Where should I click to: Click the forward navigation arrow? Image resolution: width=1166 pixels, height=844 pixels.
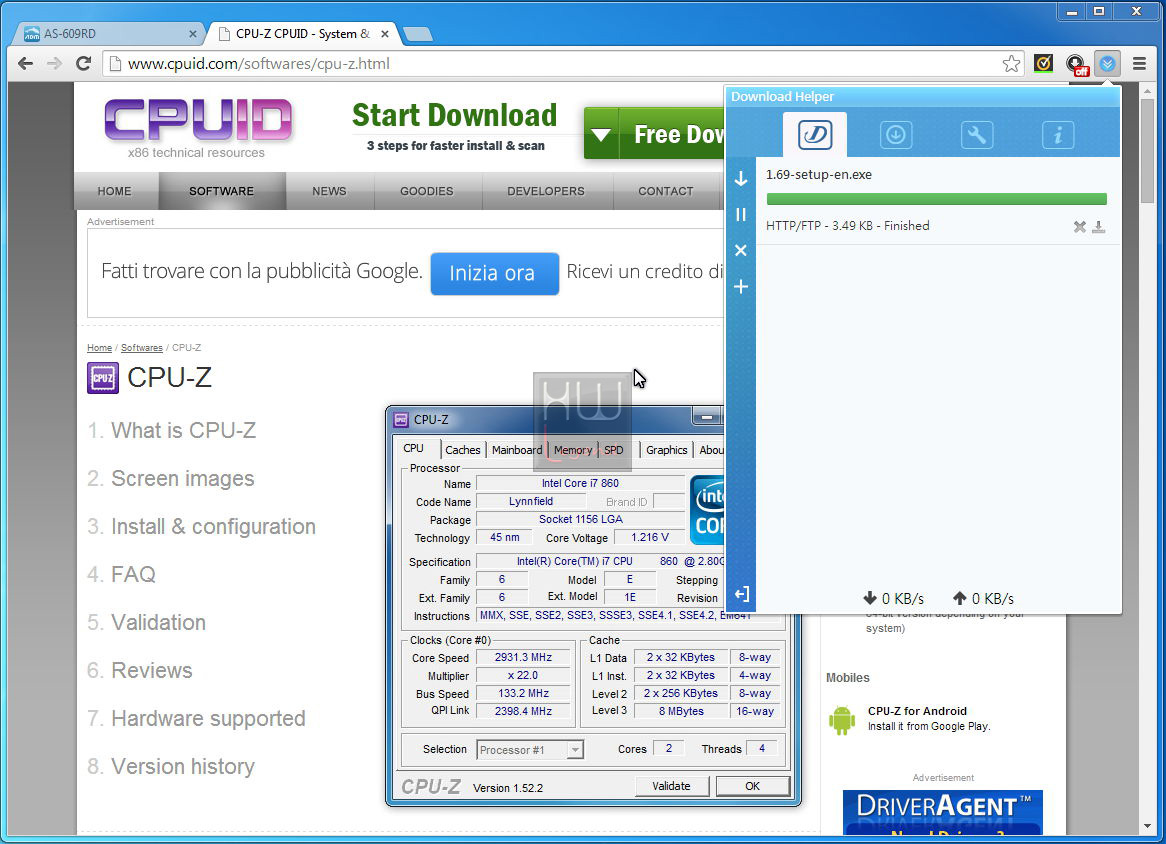(x=54, y=63)
